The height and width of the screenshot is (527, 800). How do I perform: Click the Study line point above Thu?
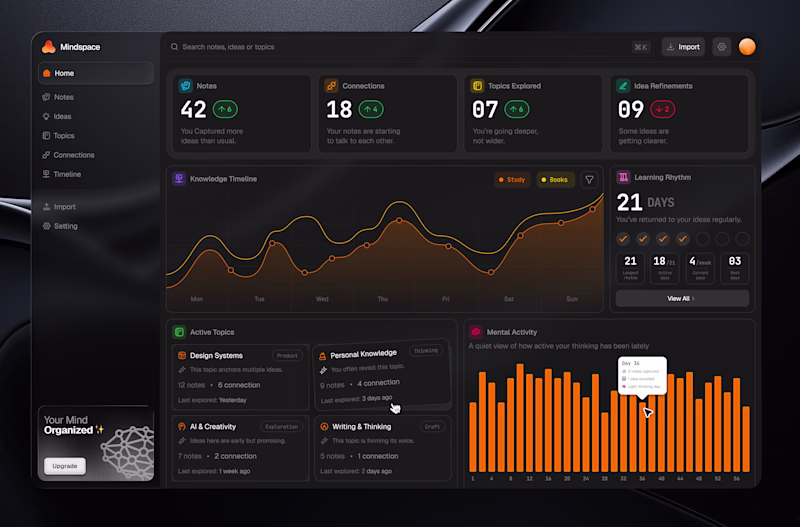click(x=399, y=220)
